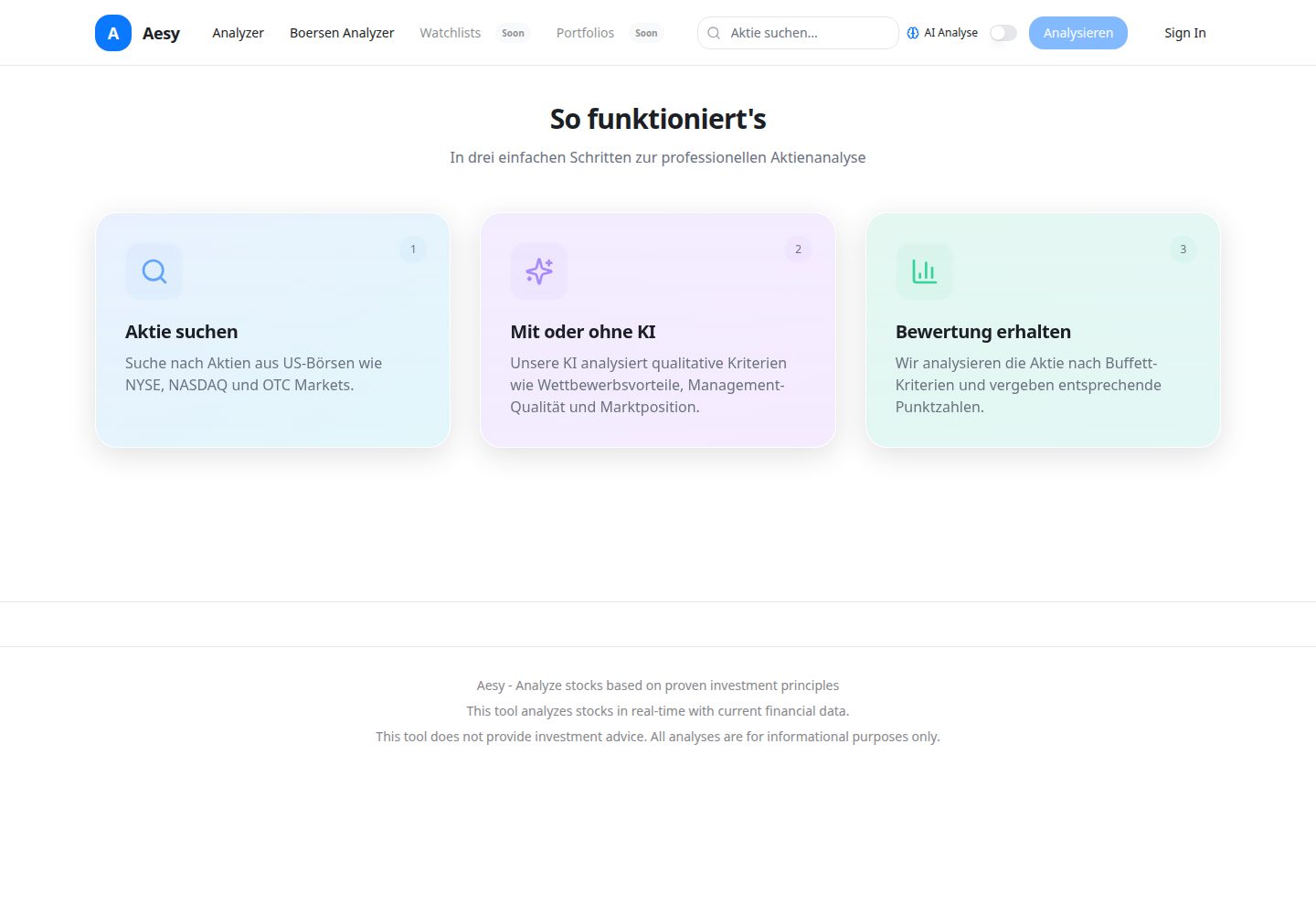Image resolution: width=1316 pixels, height=914 pixels.
Task: Click footer line Aesy - Analyze stocks
Action: pos(658,685)
